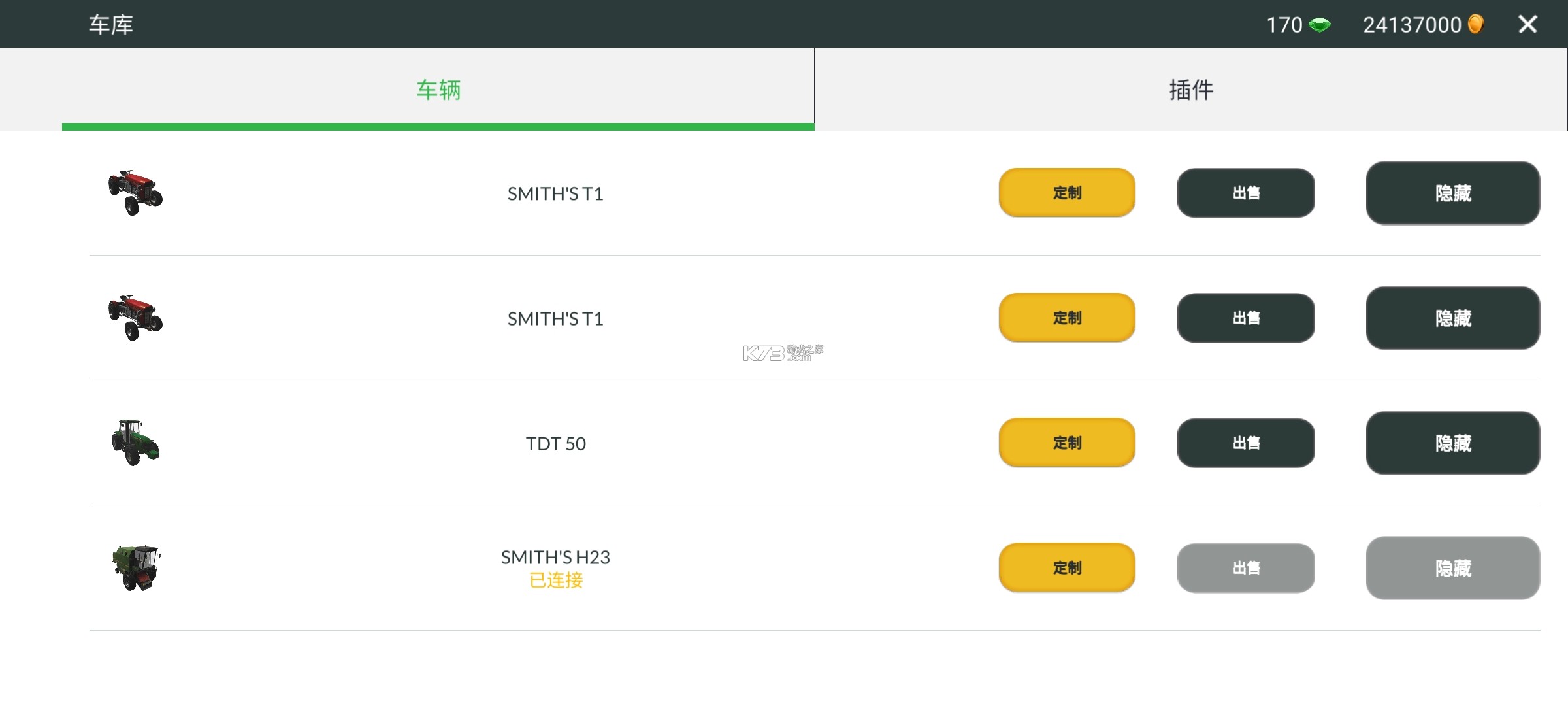Click the second SMITH'S T1 tractor thumbnail
Screen dimensions: 1568x706
[x=136, y=318]
